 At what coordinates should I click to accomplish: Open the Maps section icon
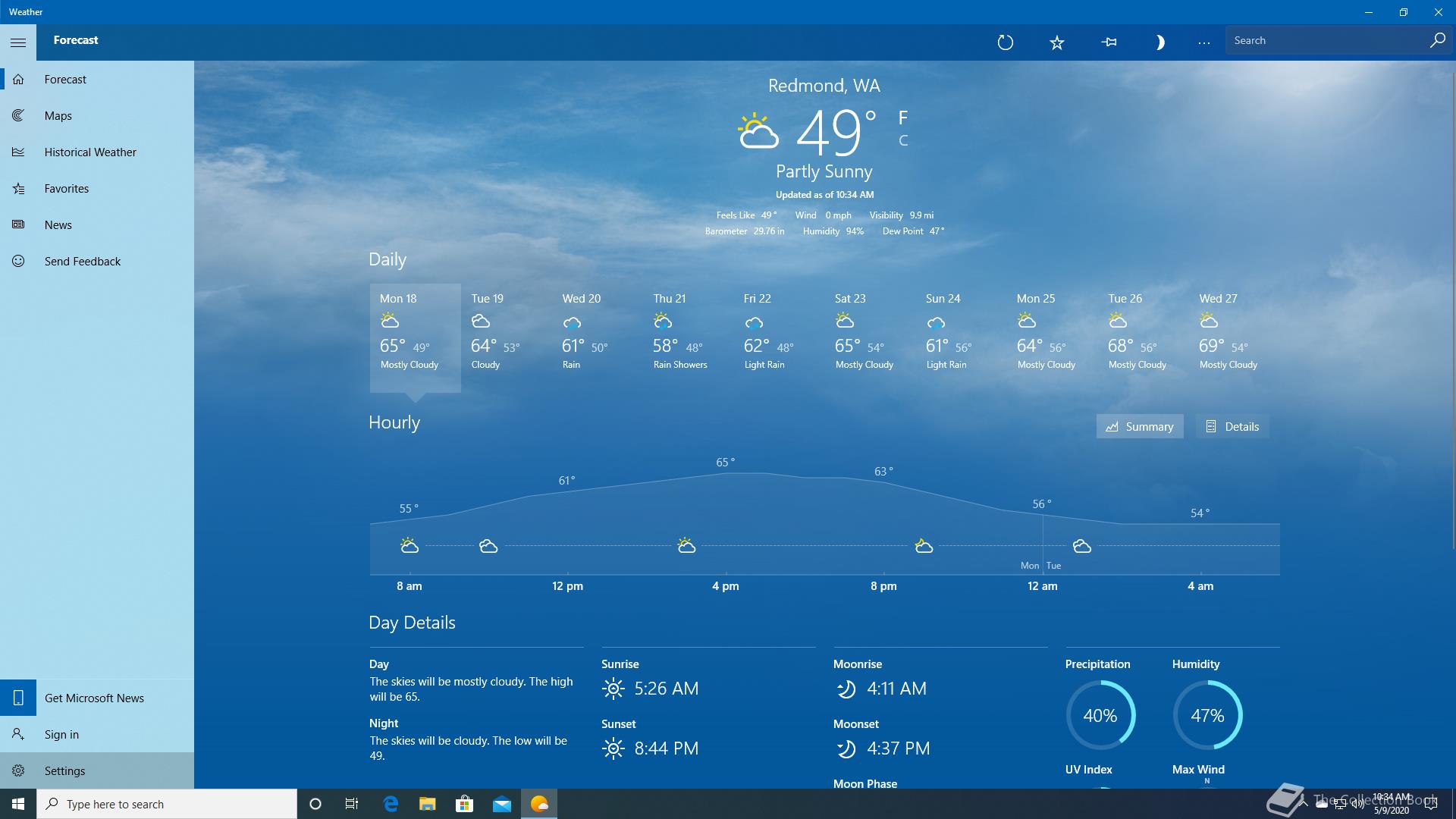coord(19,115)
